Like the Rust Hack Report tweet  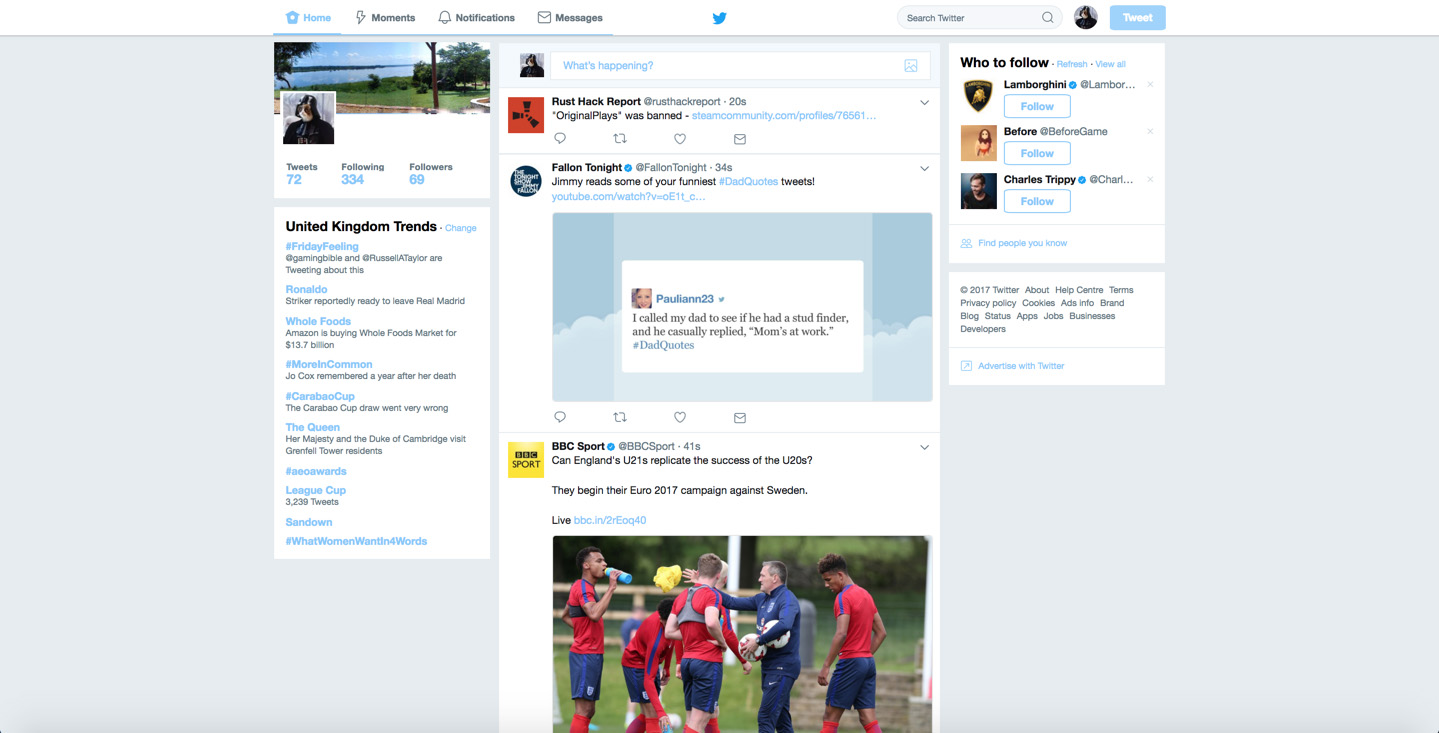coord(680,139)
